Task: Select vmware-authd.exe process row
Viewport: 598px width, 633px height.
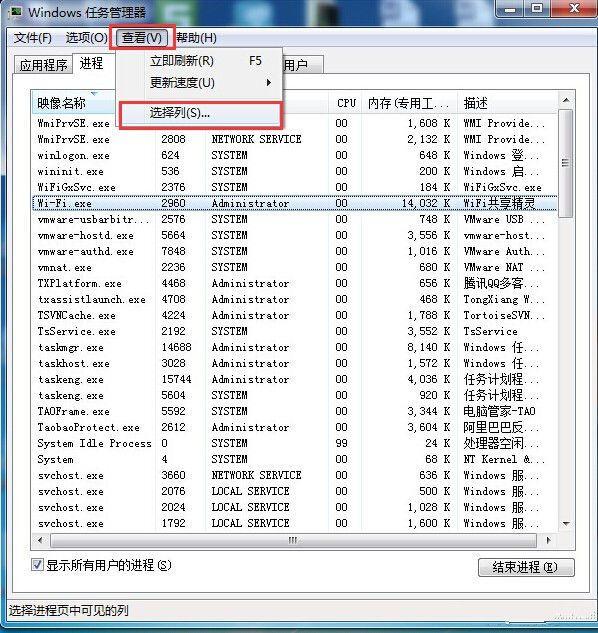Action: [295, 251]
